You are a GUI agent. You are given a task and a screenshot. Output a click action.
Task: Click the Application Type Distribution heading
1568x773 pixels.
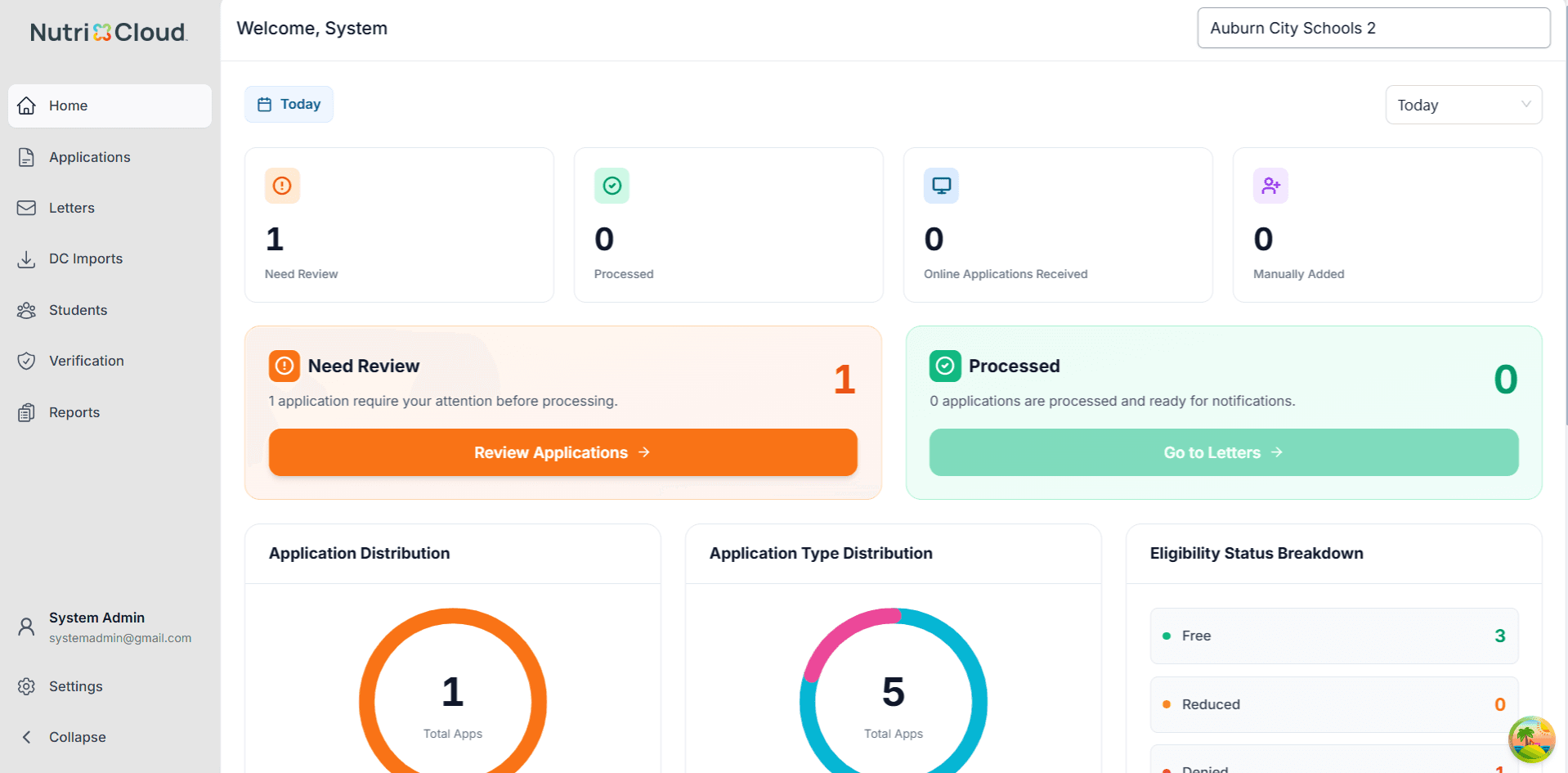pyautogui.click(x=821, y=553)
